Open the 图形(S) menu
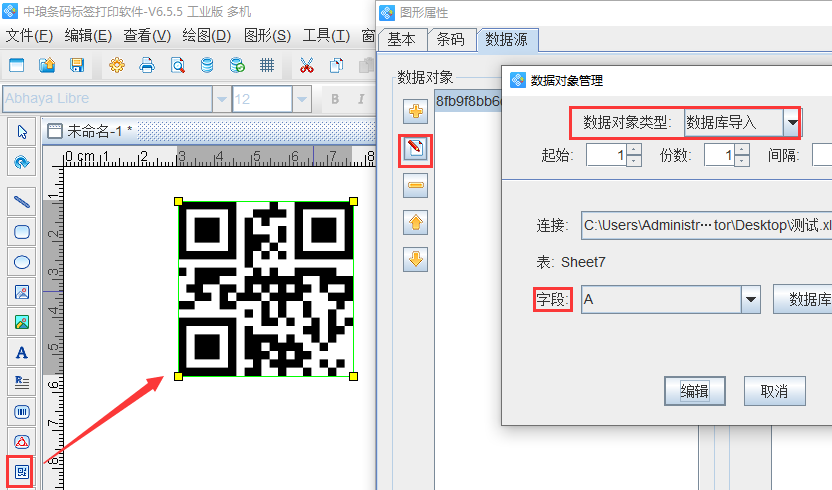Viewport: 832px width, 490px height. [x=267, y=36]
